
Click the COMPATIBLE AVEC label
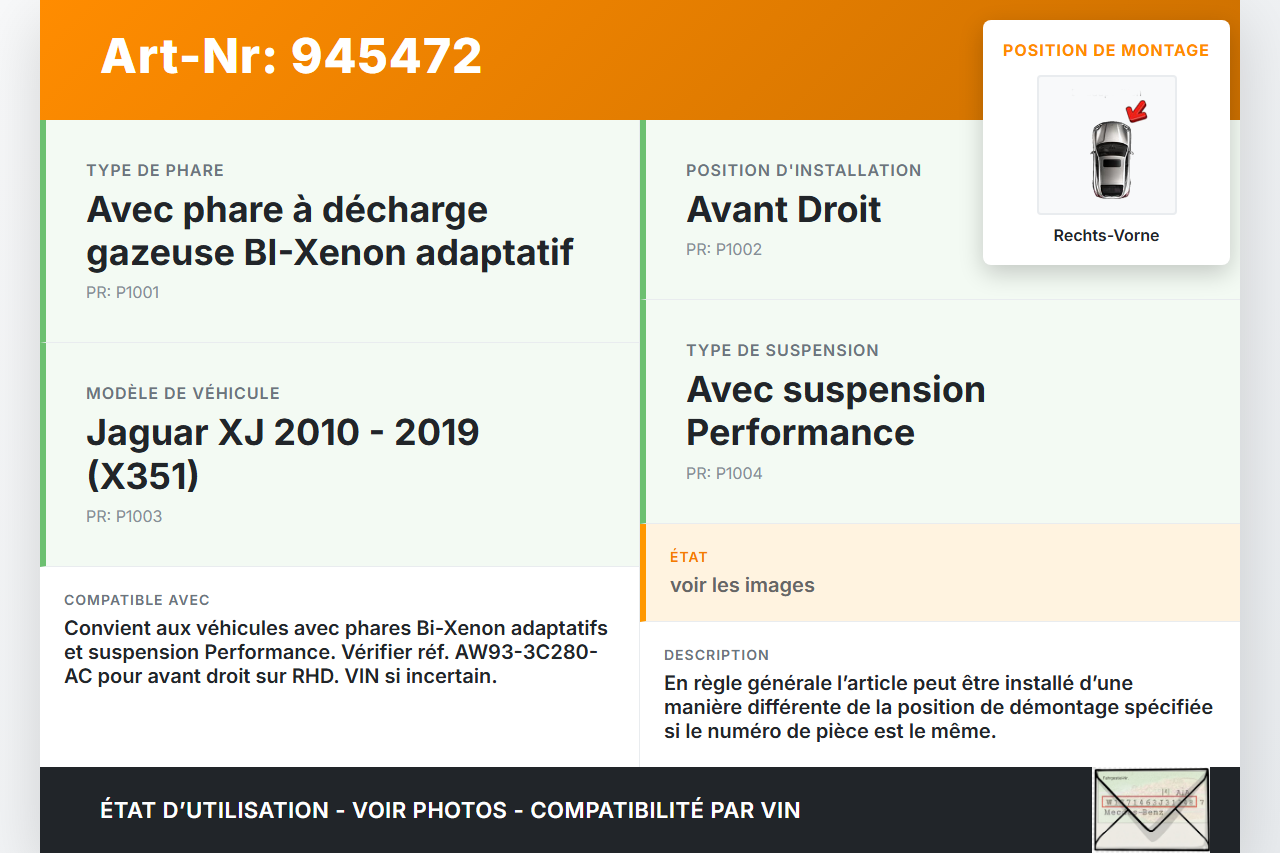pos(137,600)
